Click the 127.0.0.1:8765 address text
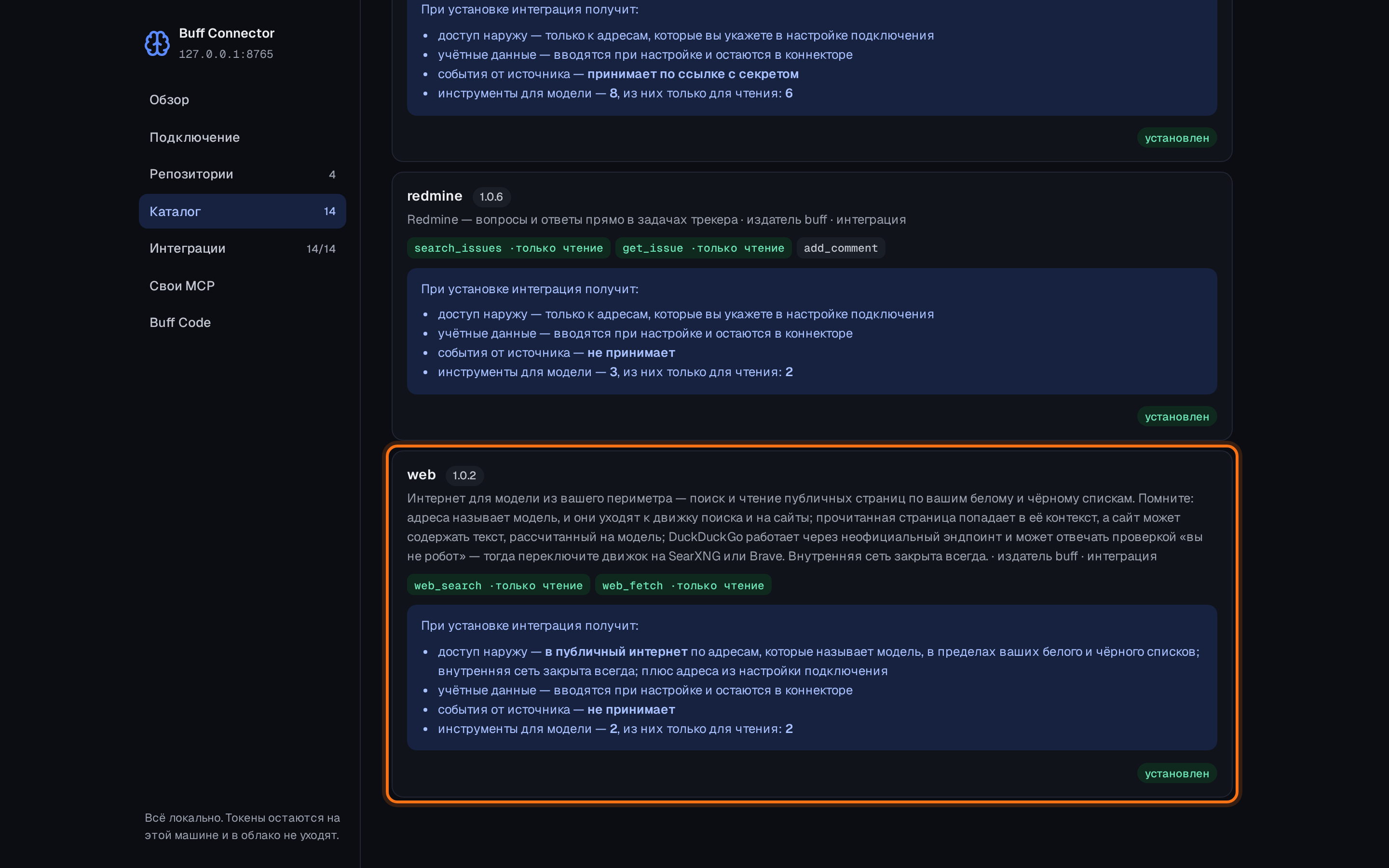1389x868 pixels. tap(226, 54)
